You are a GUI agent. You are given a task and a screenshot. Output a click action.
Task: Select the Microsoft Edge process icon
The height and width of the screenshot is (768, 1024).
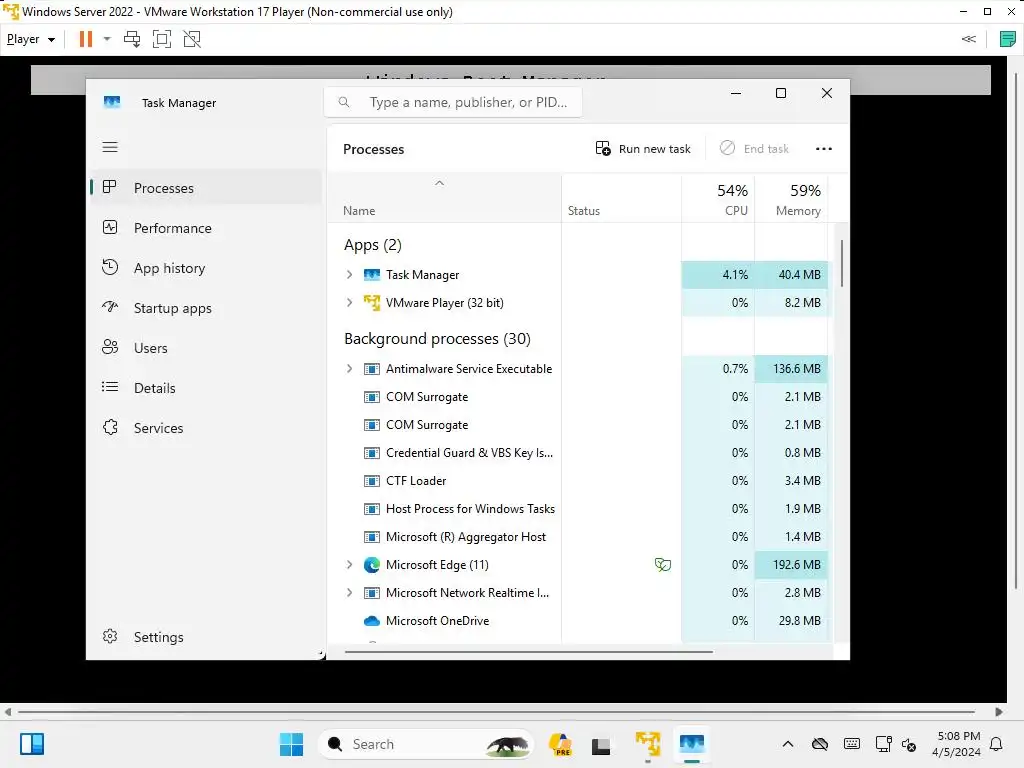pos(372,565)
